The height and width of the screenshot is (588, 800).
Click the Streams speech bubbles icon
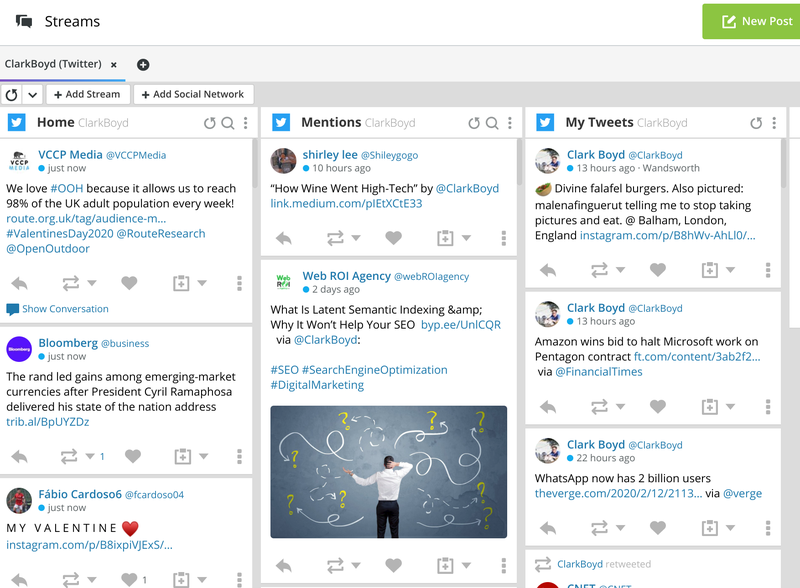24,21
